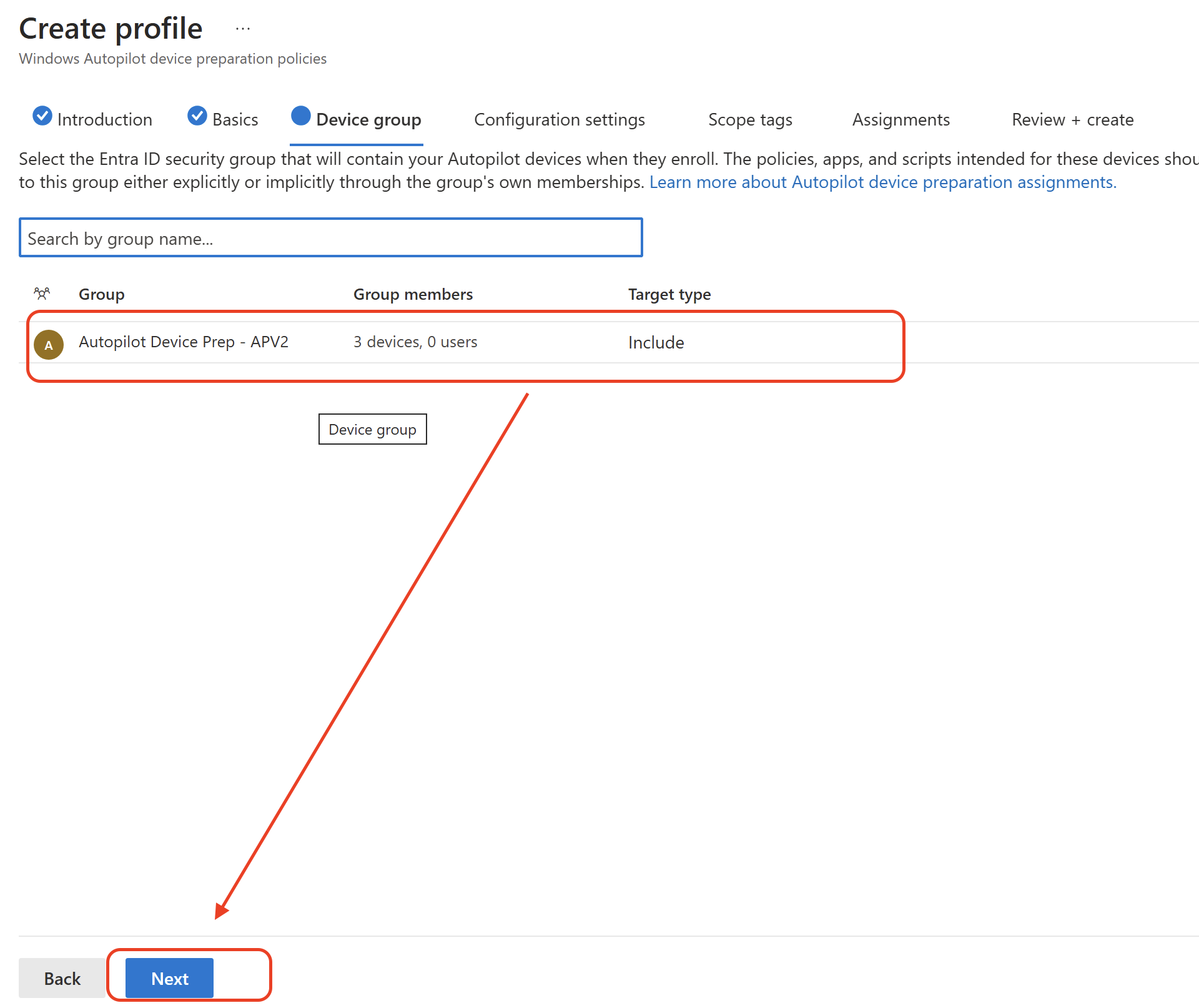
Task: Click the Back button
Action: click(x=62, y=978)
